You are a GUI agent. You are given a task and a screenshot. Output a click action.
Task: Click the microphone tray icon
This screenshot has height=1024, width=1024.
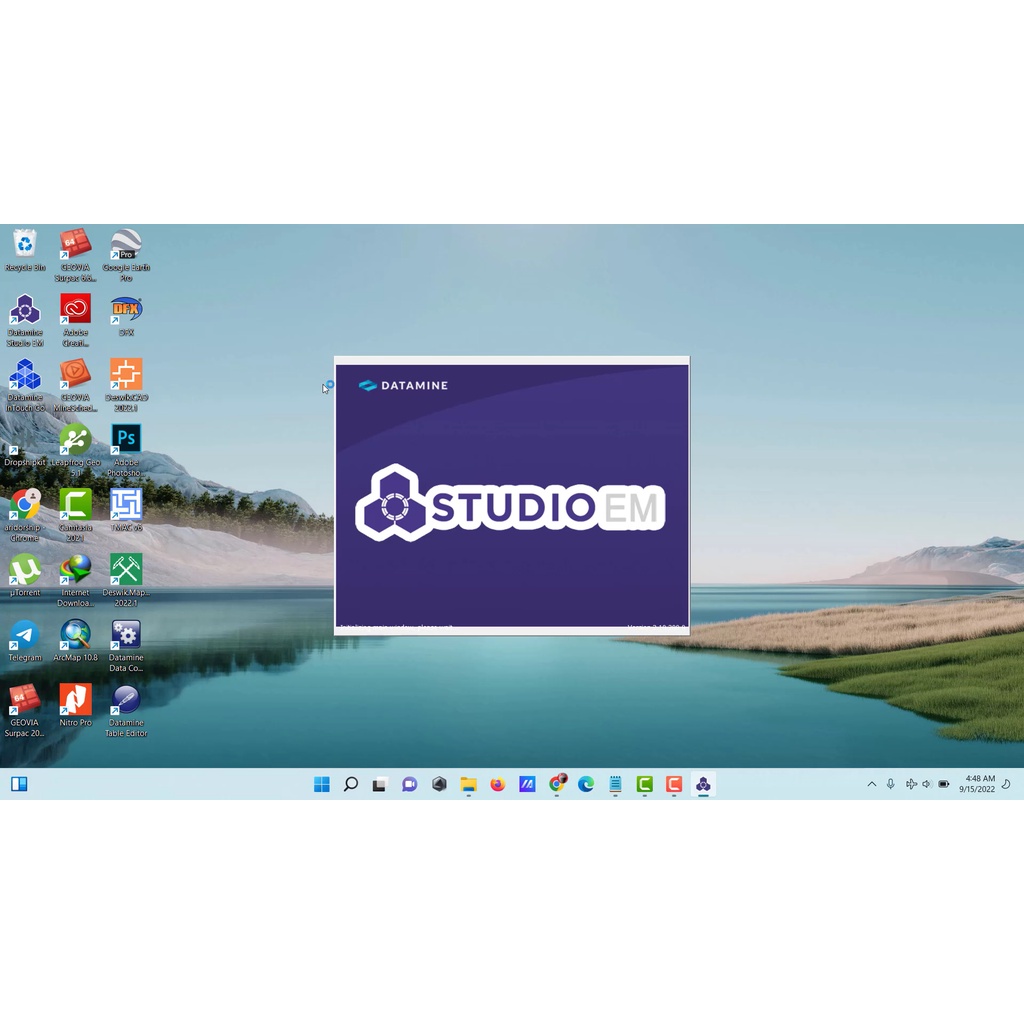coord(891,784)
